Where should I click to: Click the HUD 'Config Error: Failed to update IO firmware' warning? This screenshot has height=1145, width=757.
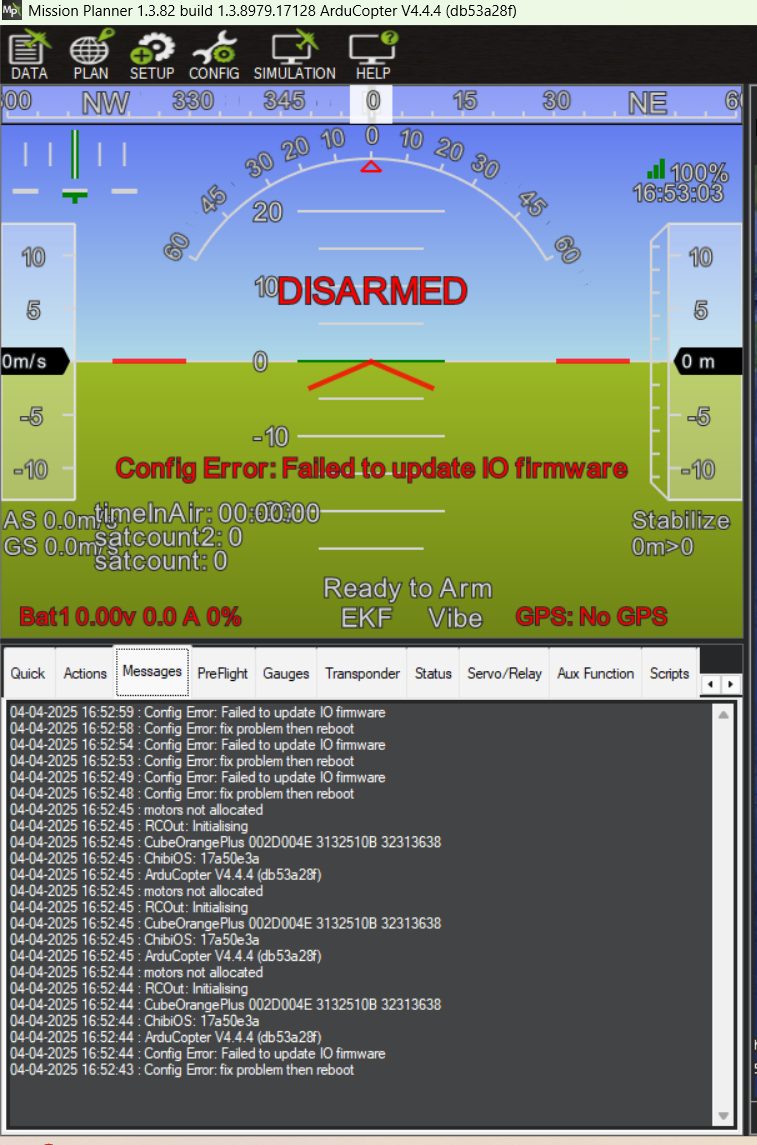click(372, 468)
